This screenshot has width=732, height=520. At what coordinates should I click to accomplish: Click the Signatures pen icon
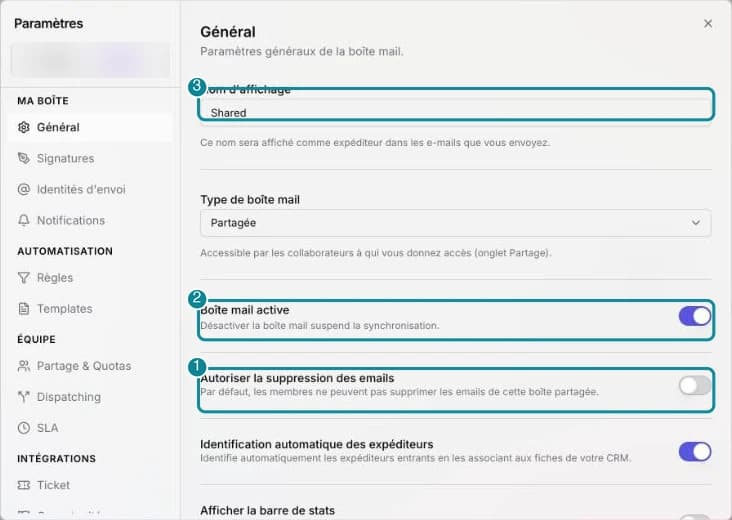point(23,158)
